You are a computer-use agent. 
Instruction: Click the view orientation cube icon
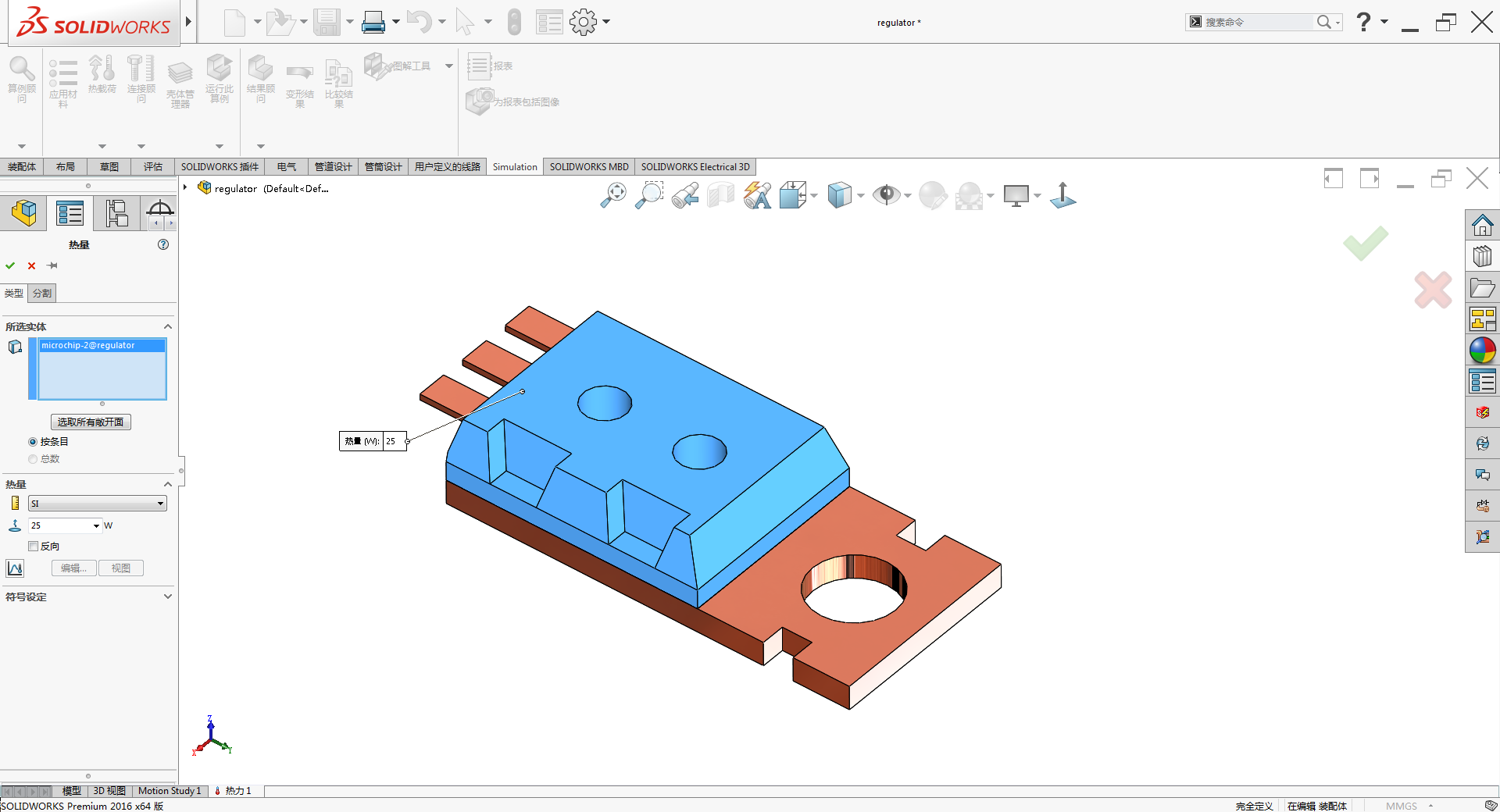pos(793,194)
